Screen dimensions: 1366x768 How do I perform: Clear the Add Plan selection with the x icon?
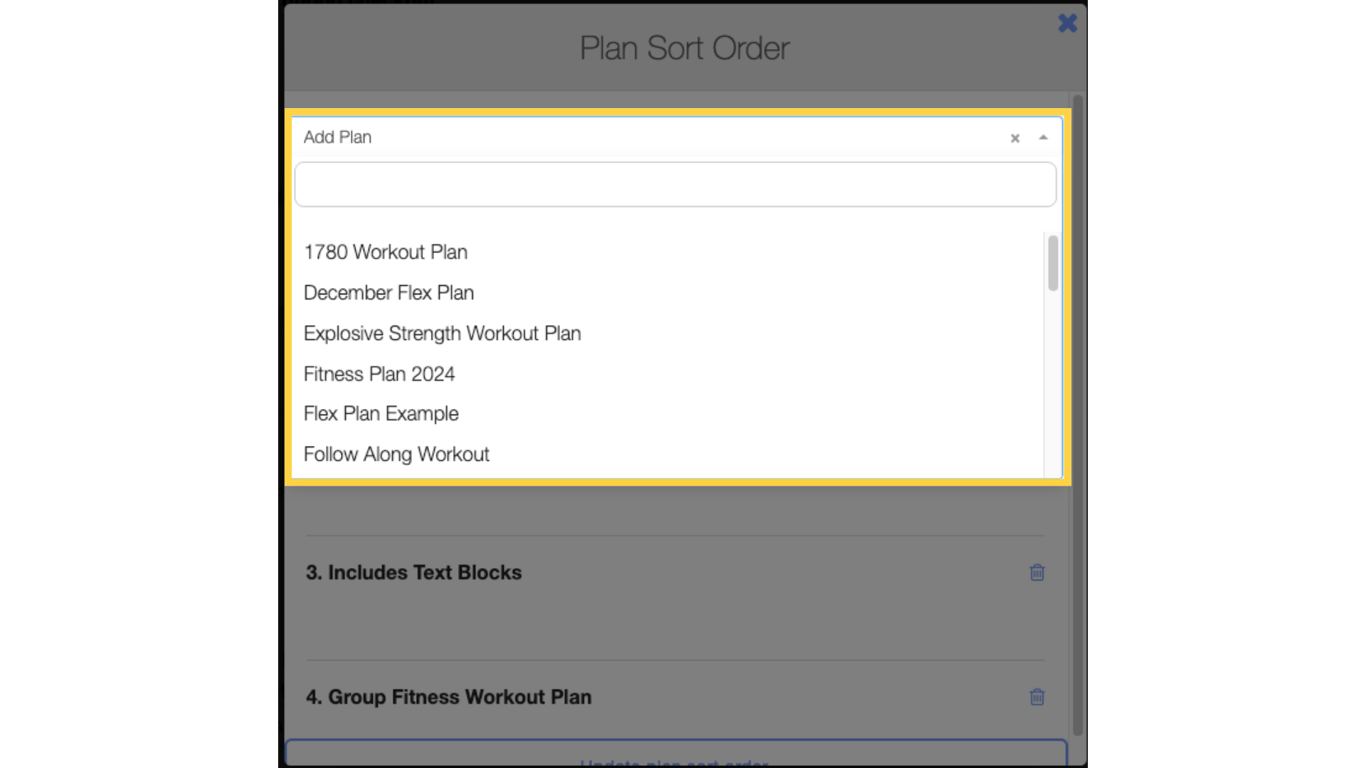click(1014, 138)
